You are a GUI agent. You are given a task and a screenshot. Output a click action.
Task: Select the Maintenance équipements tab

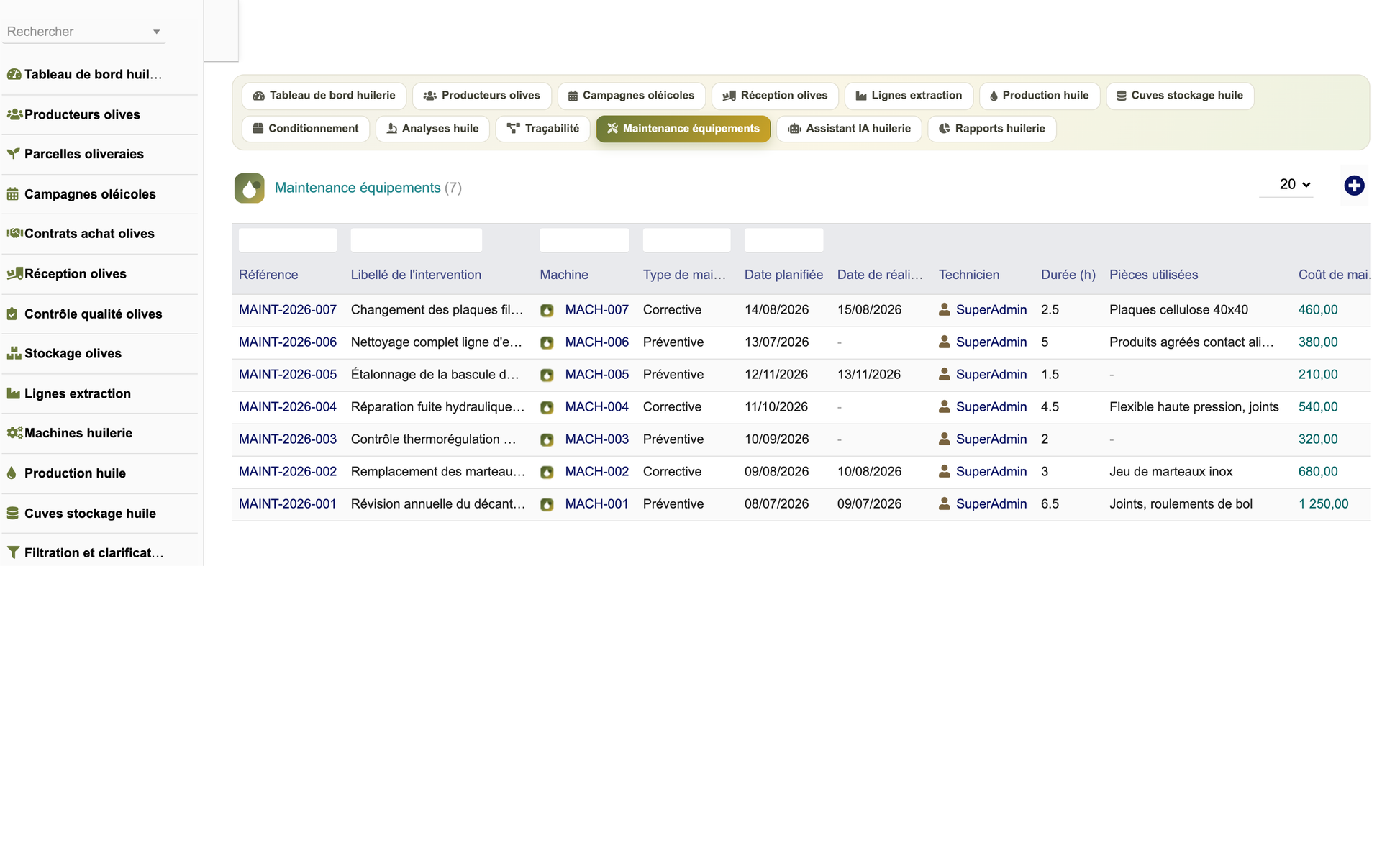683,129
